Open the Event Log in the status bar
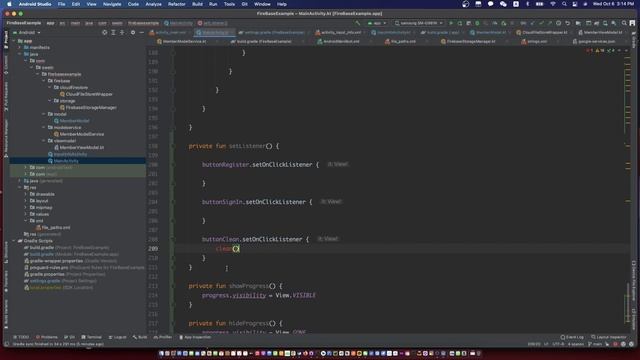This screenshot has height=360, width=640. [x=572, y=337]
